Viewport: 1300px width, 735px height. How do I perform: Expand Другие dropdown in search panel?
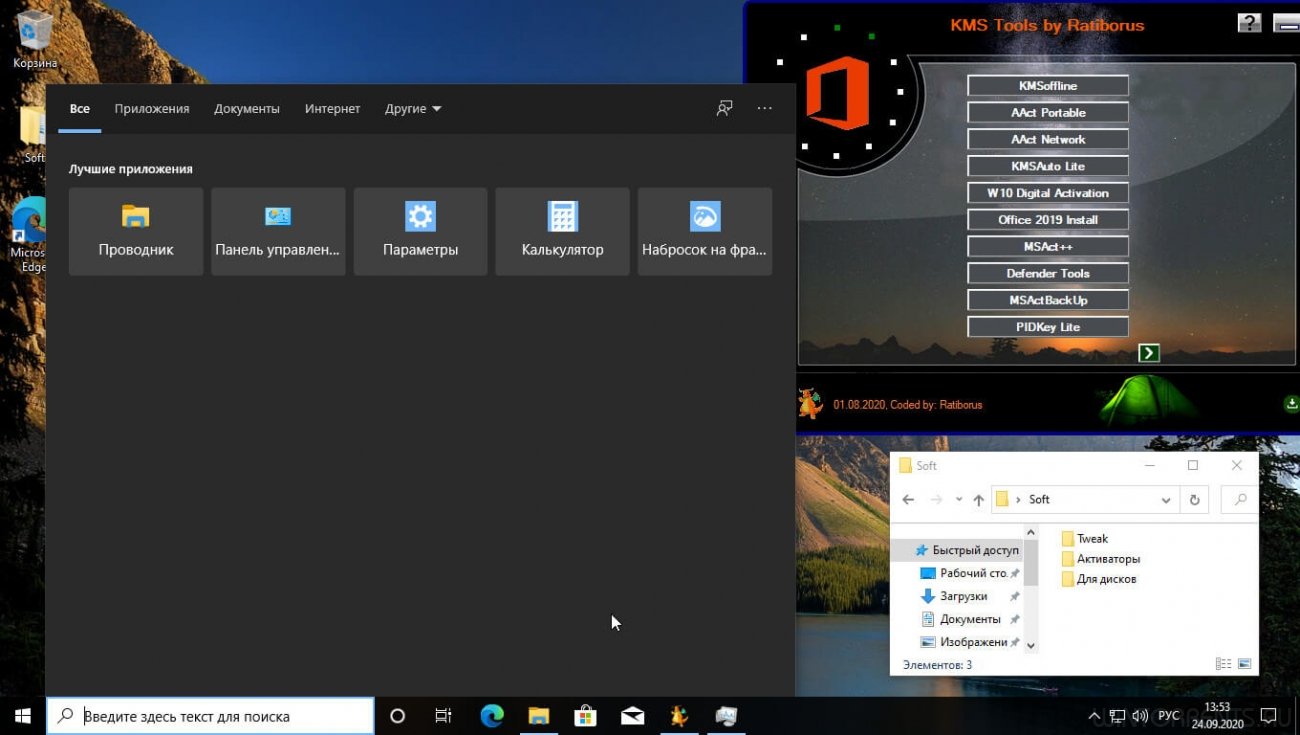point(413,108)
